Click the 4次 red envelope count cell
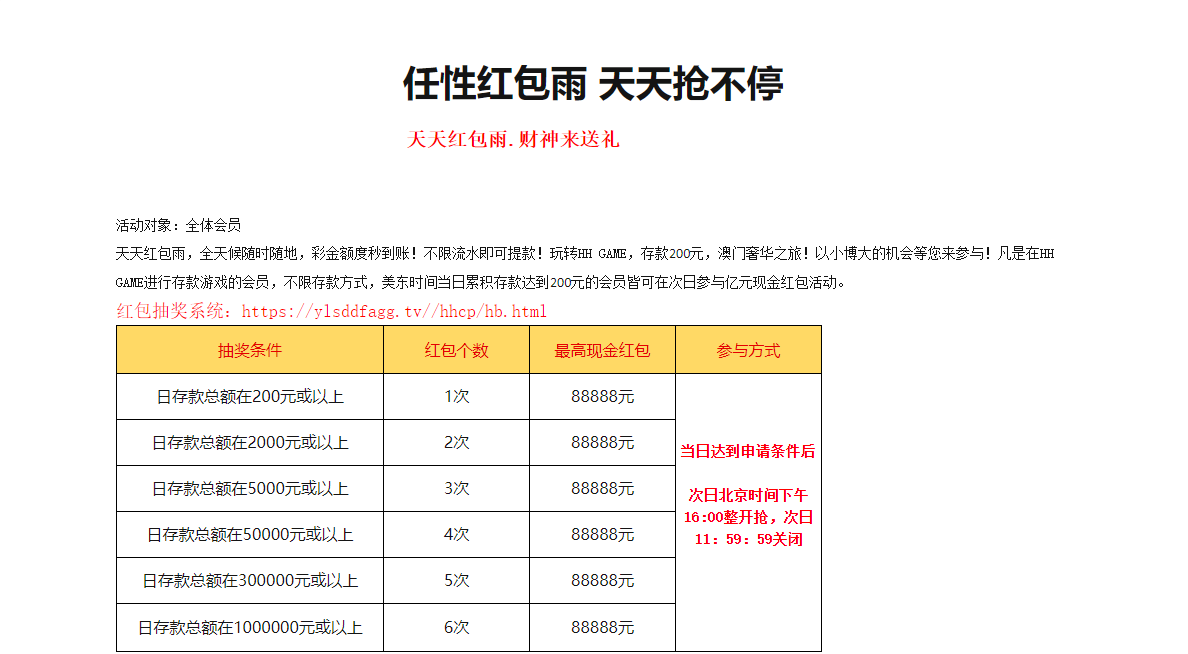Viewport: 1188px width, 654px height. tap(456, 535)
